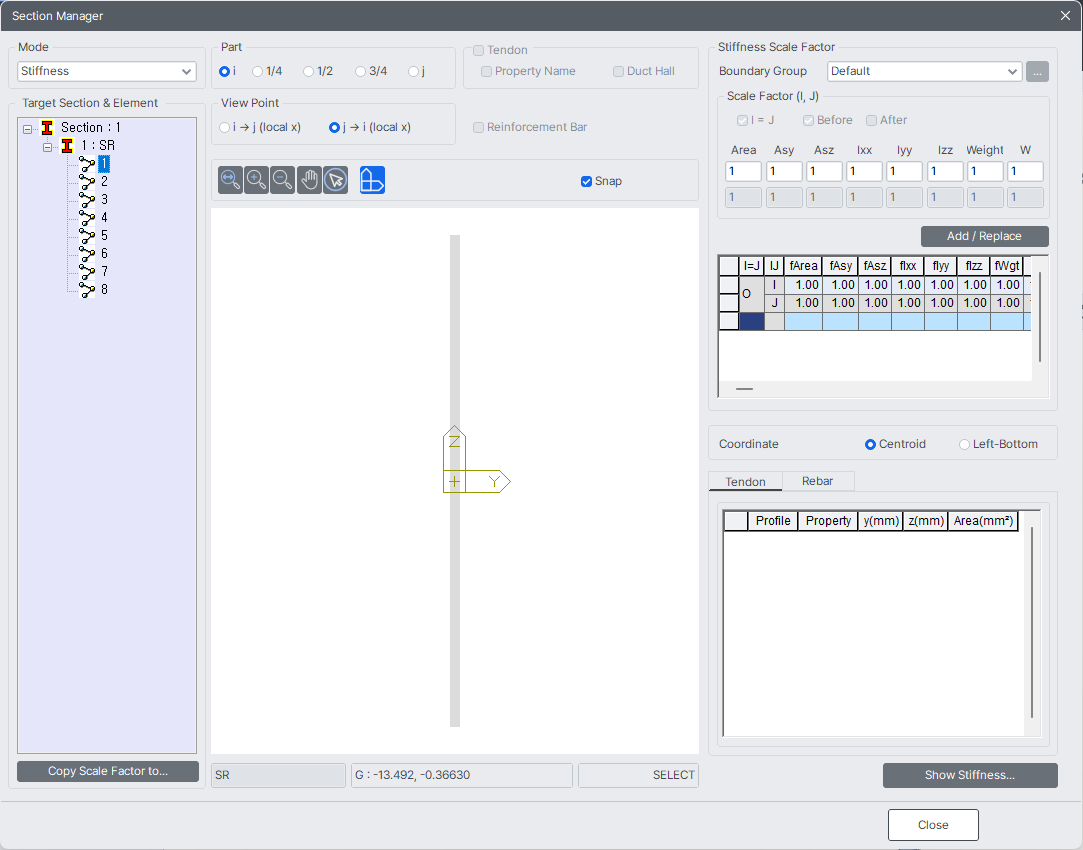Click the Area(mm²) column header
Viewport: 1083px width, 850px height.
[x=983, y=521]
